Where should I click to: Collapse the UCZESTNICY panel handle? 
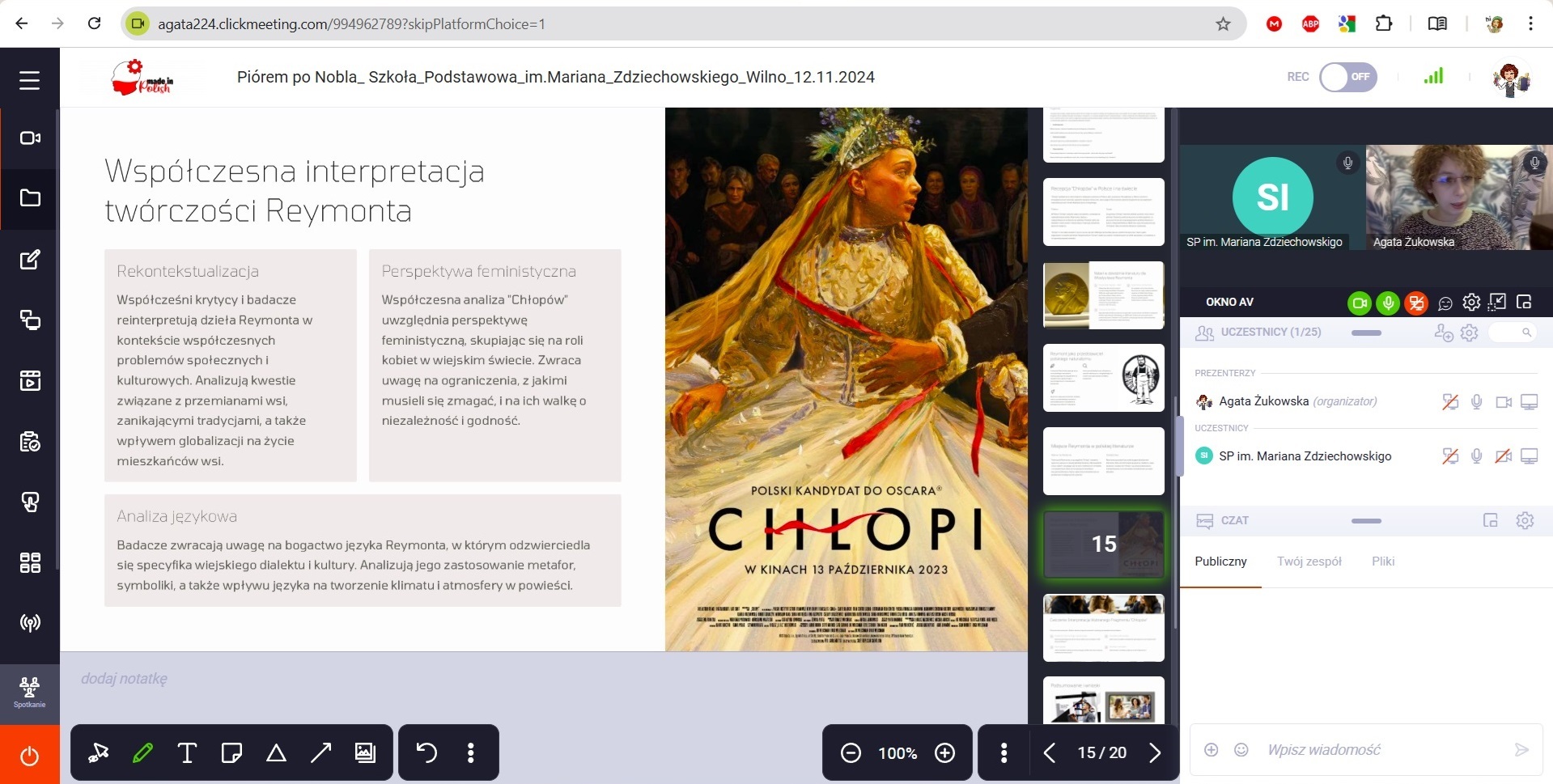1366,333
